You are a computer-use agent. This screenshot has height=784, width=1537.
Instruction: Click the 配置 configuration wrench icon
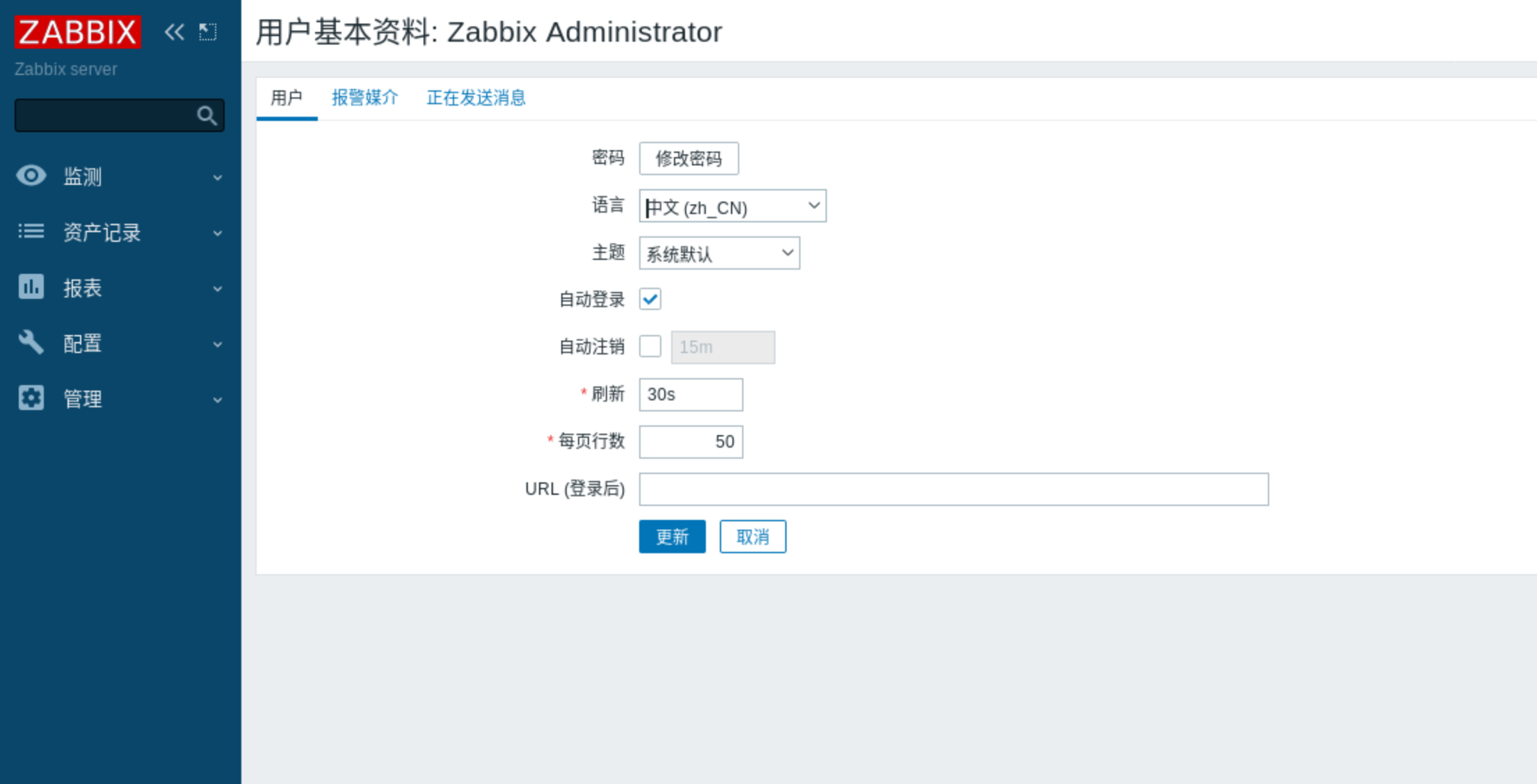pyautogui.click(x=31, y=342)
